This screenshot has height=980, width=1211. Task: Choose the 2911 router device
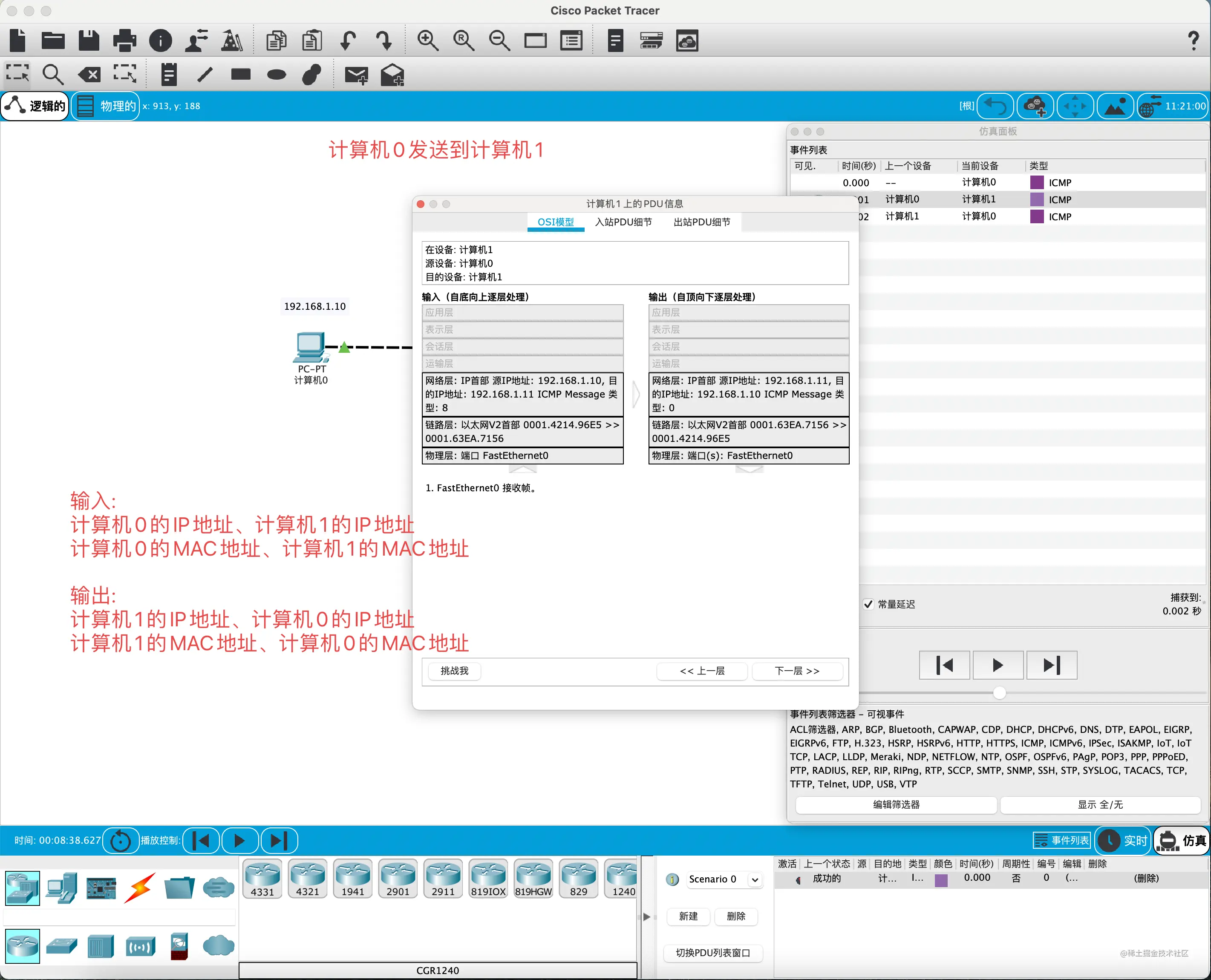tap(443, 879)
